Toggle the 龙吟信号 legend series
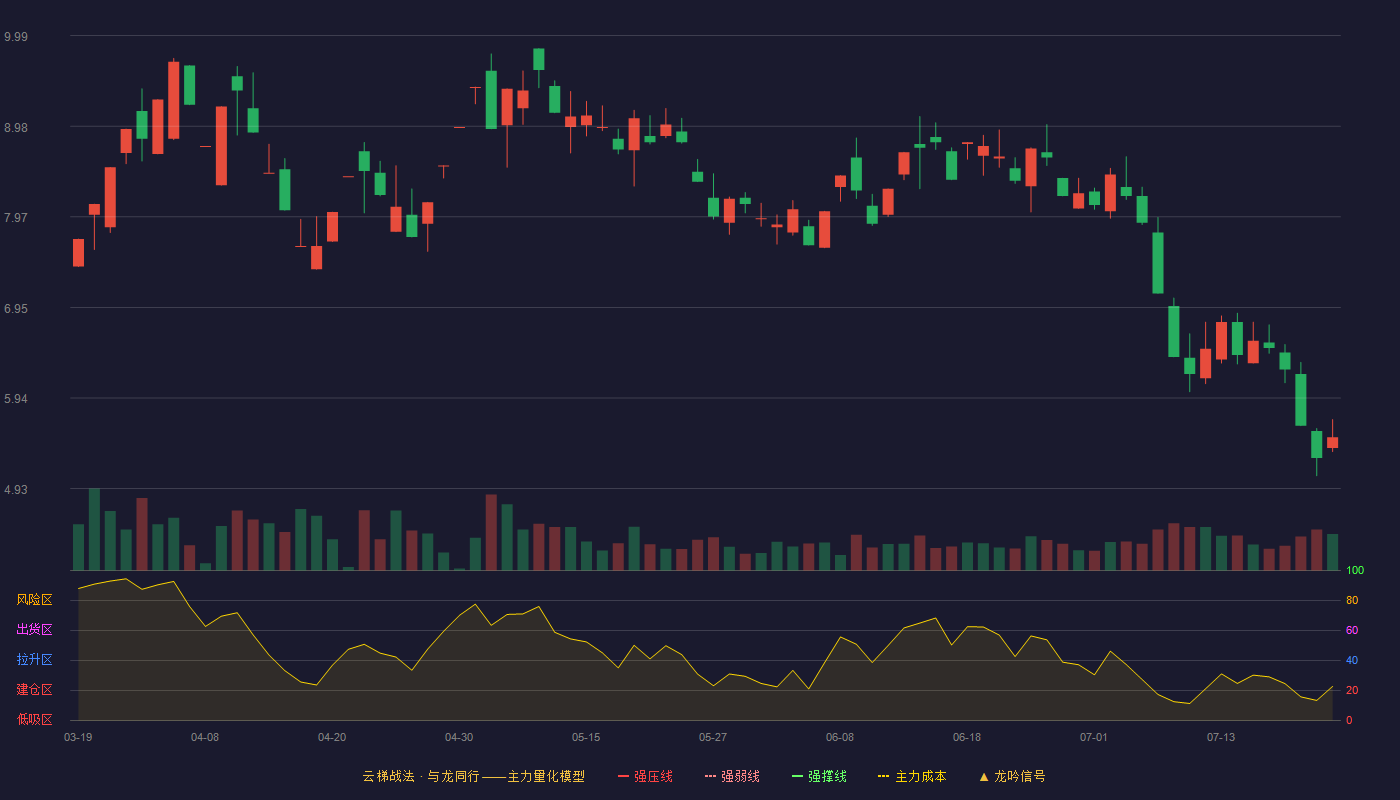This screenshot has width=1400, height=800. click(x=1012, y=776)
